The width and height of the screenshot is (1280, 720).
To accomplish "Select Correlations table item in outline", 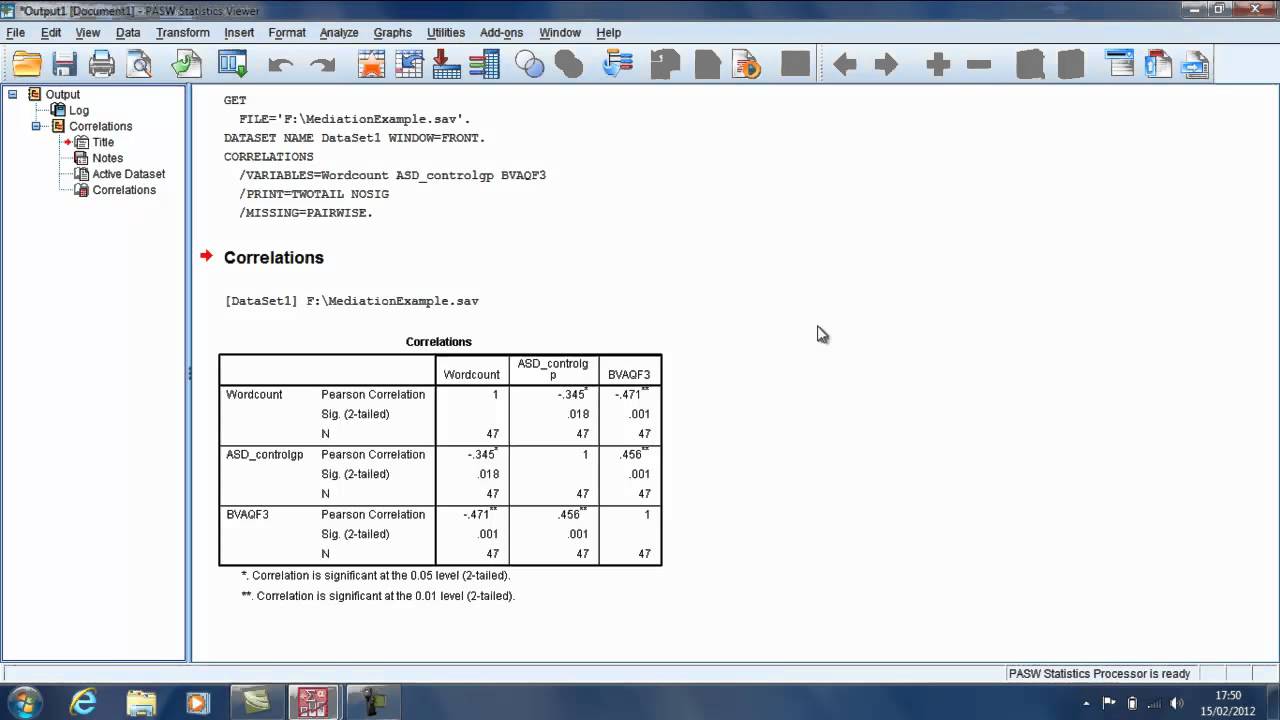I will pos(124,190).
